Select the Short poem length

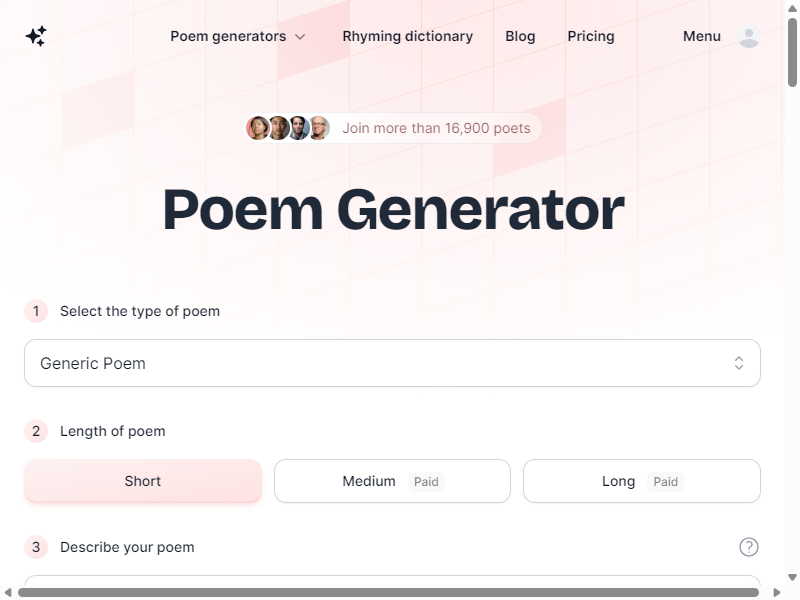click(143, 481)
